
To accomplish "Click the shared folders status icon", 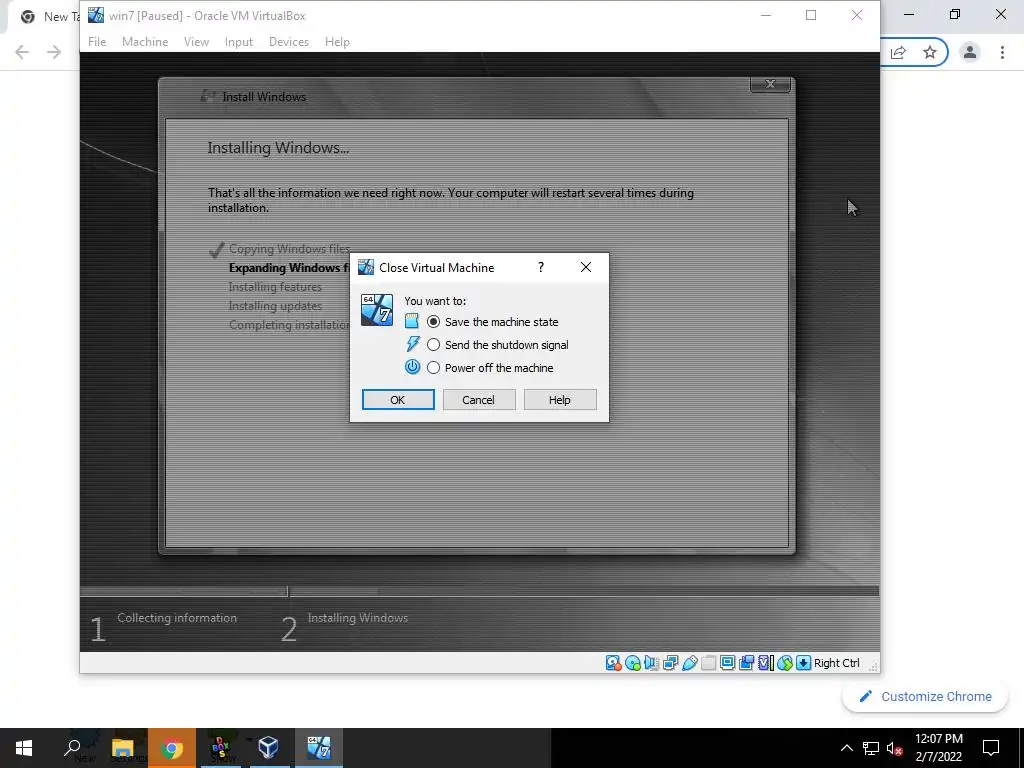I will tap(708, 663).
